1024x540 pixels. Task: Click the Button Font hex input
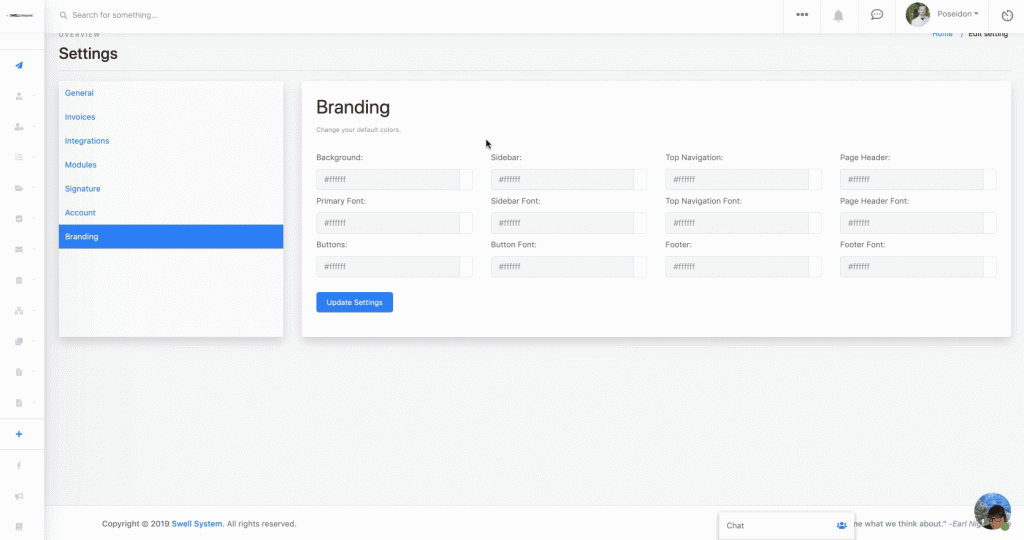(562, 266)
